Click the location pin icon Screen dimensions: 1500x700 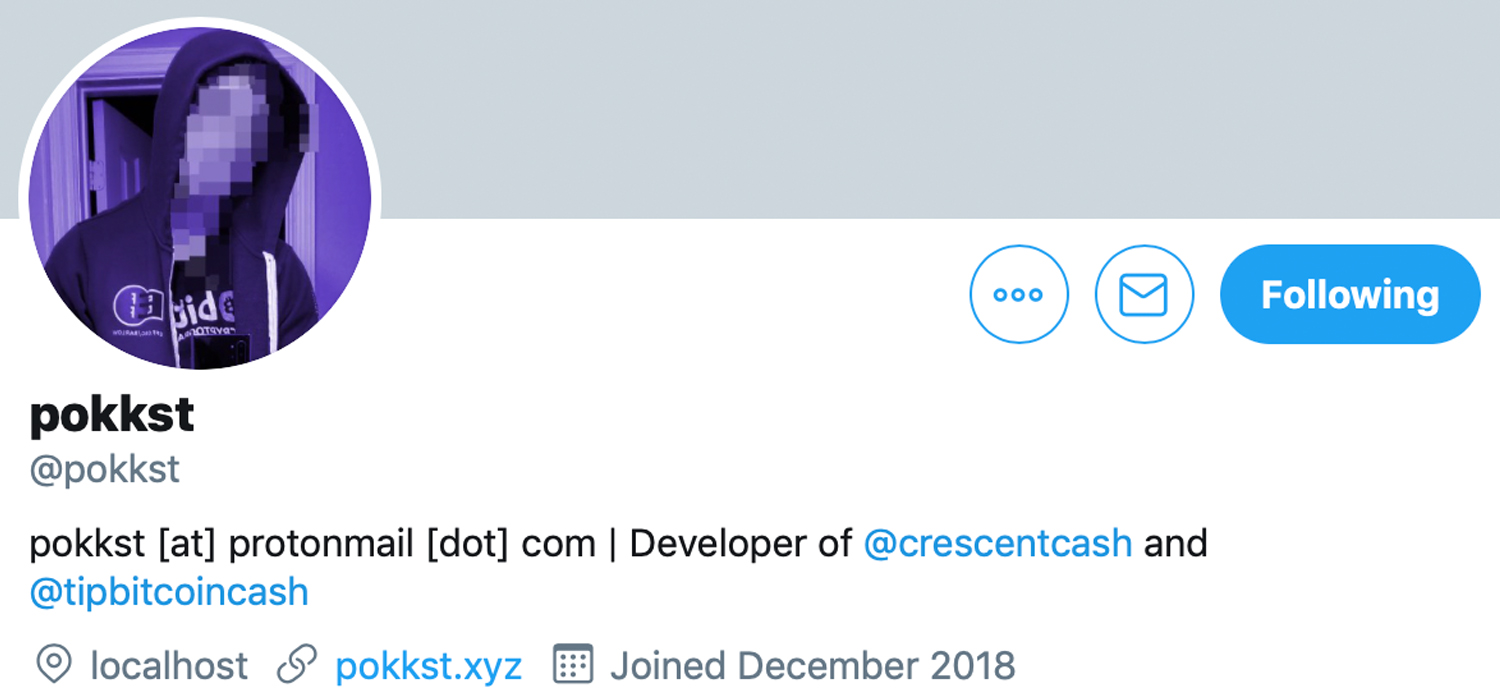[x=54, y=664]
